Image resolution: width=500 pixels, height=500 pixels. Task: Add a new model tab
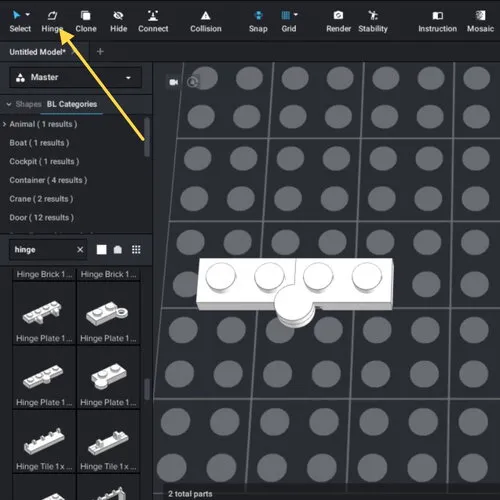tap(100, 52)
